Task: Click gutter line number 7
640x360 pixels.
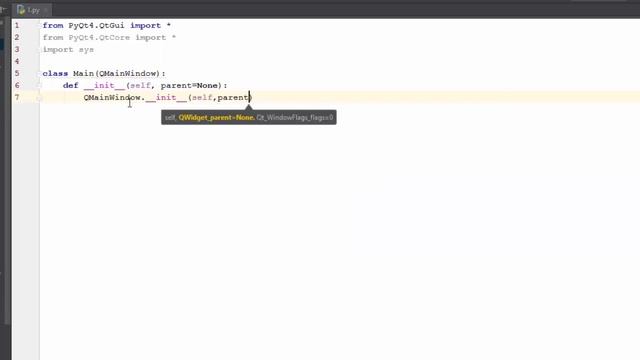Action: click(x=17, y=98)
